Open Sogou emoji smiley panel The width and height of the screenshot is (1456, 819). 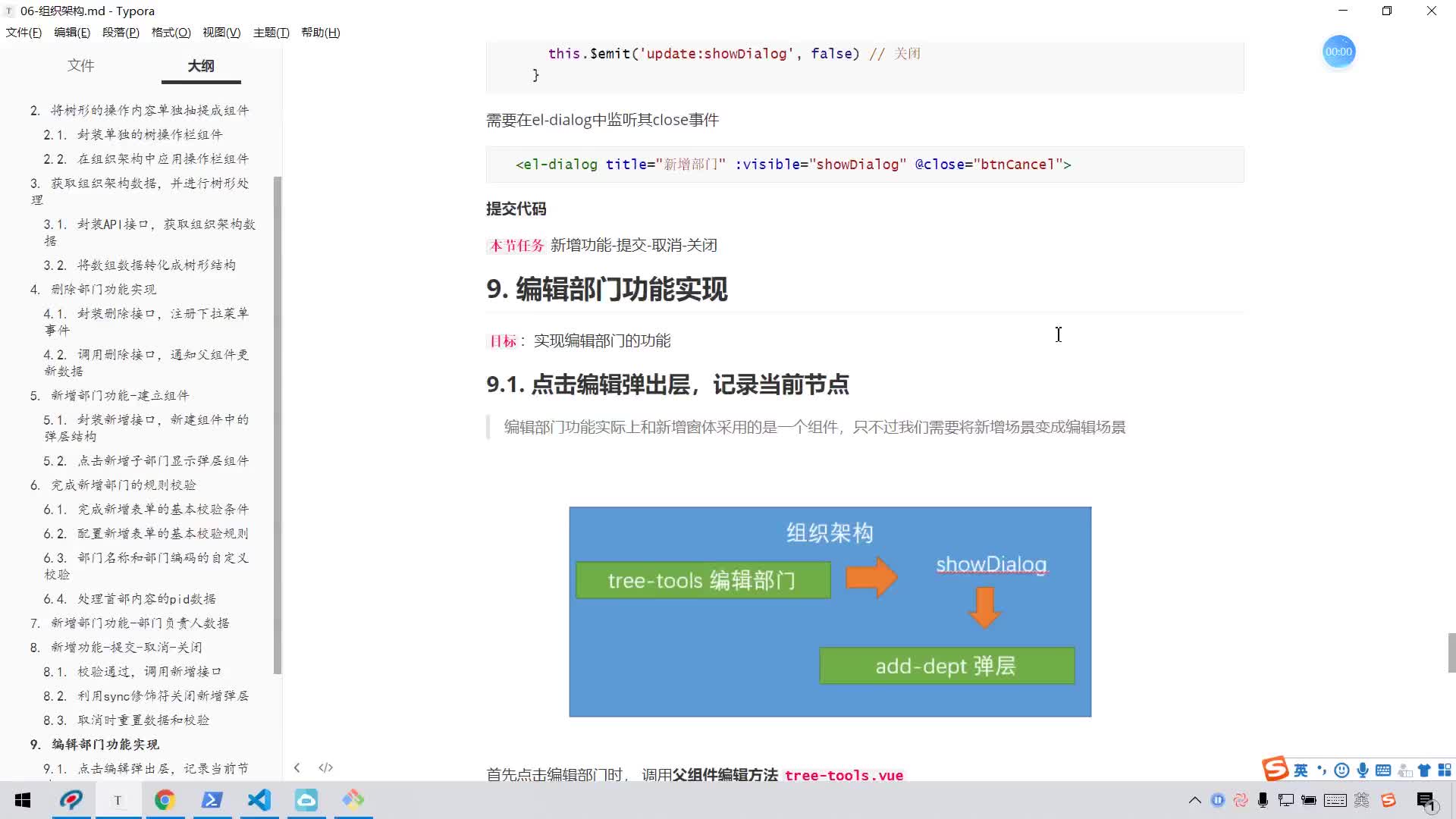coord(1341,770)
